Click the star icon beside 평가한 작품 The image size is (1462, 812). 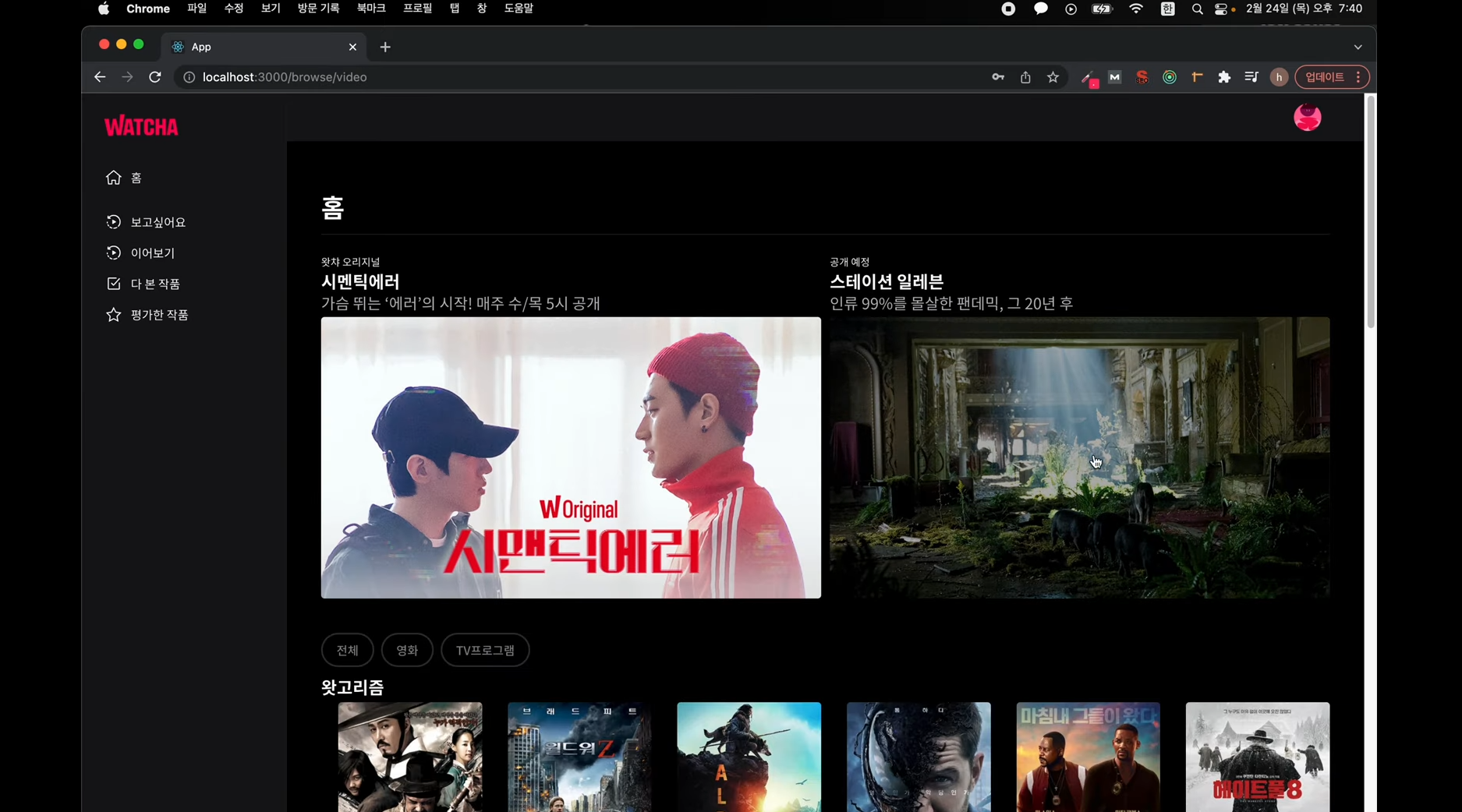114,314
